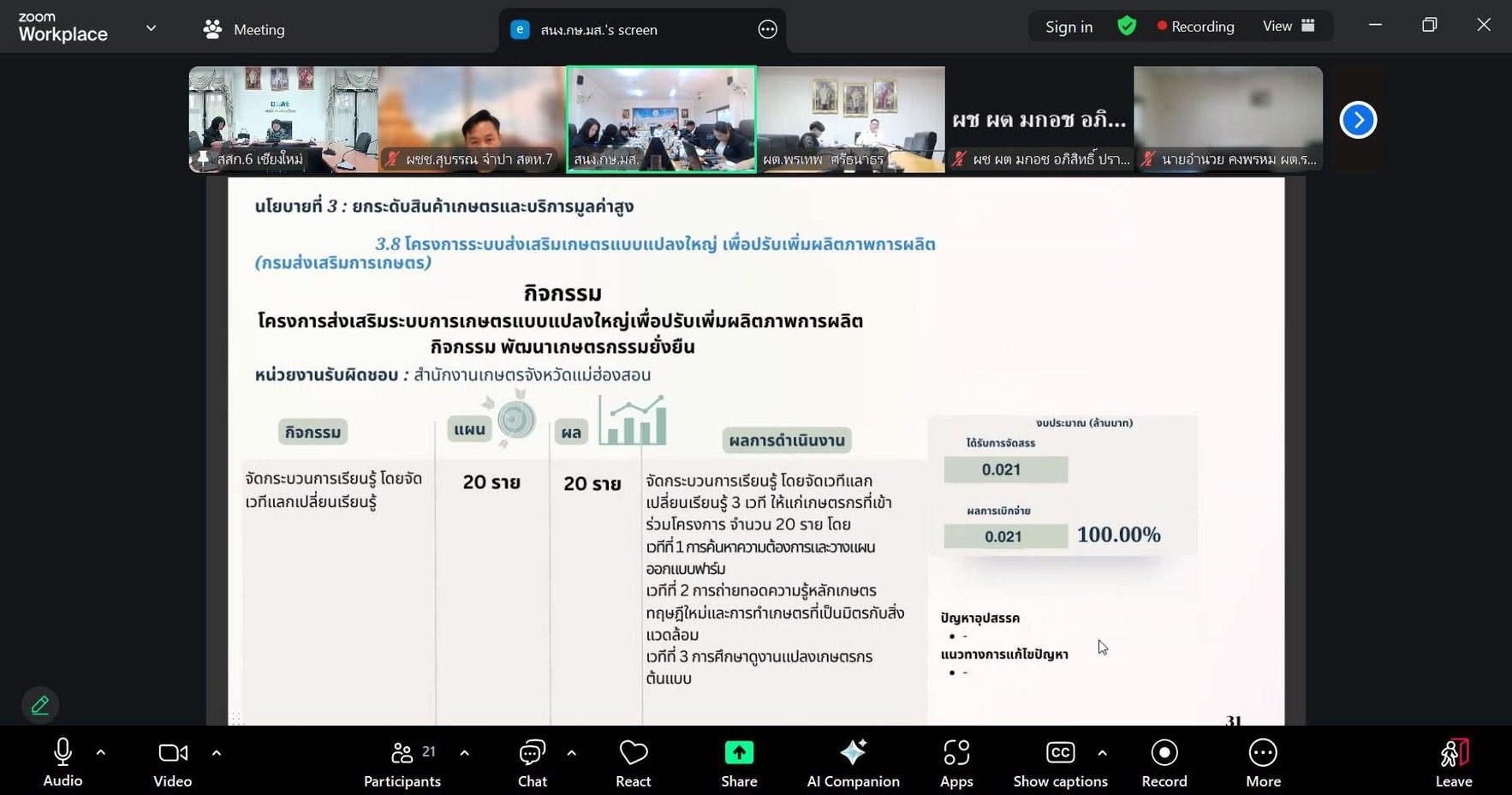
Task: Expand video options arrow beside Video
Action: (217, 753)
